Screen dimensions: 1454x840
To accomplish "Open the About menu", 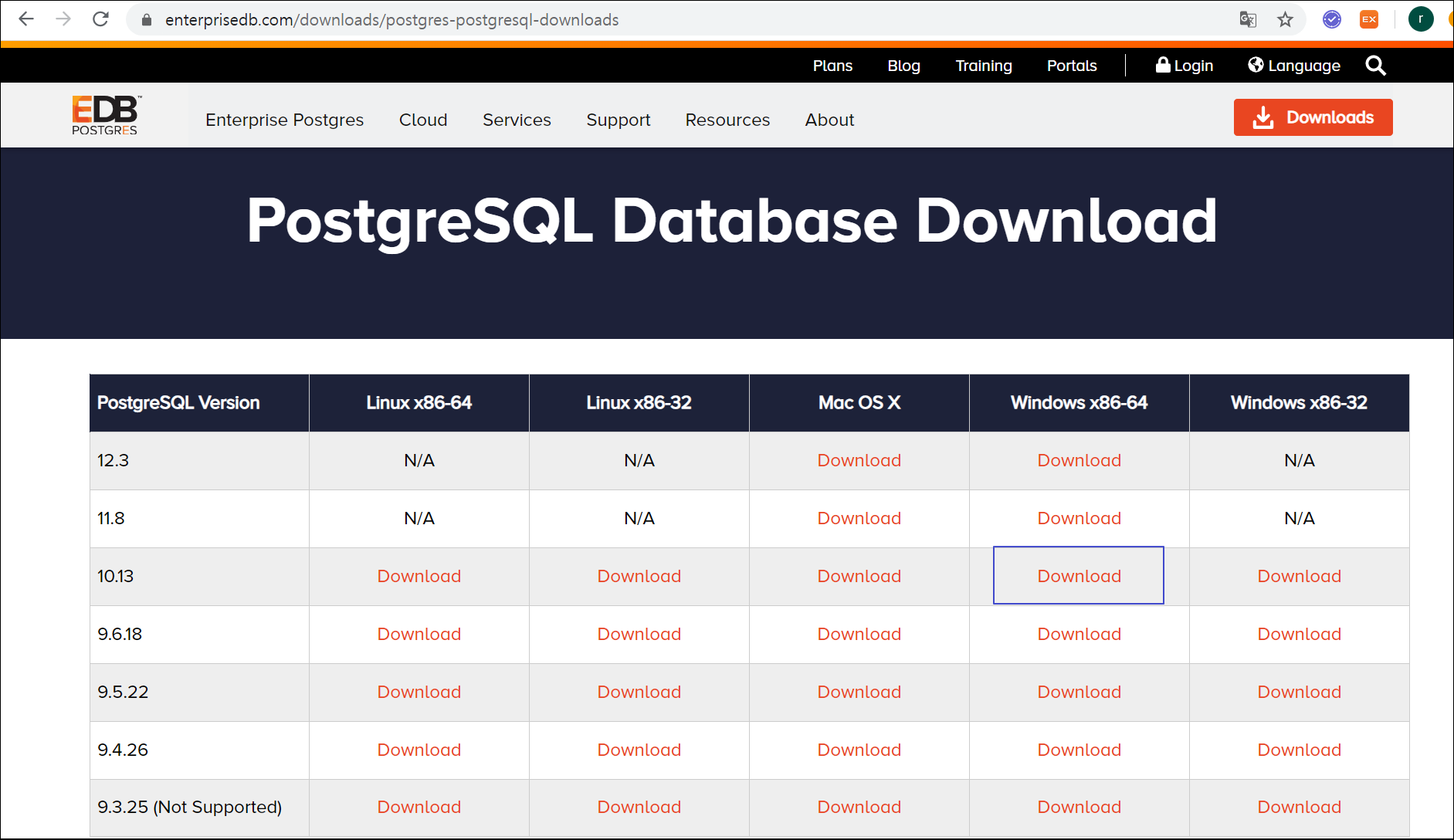I will pyautogui.click(x=829, y=120).
